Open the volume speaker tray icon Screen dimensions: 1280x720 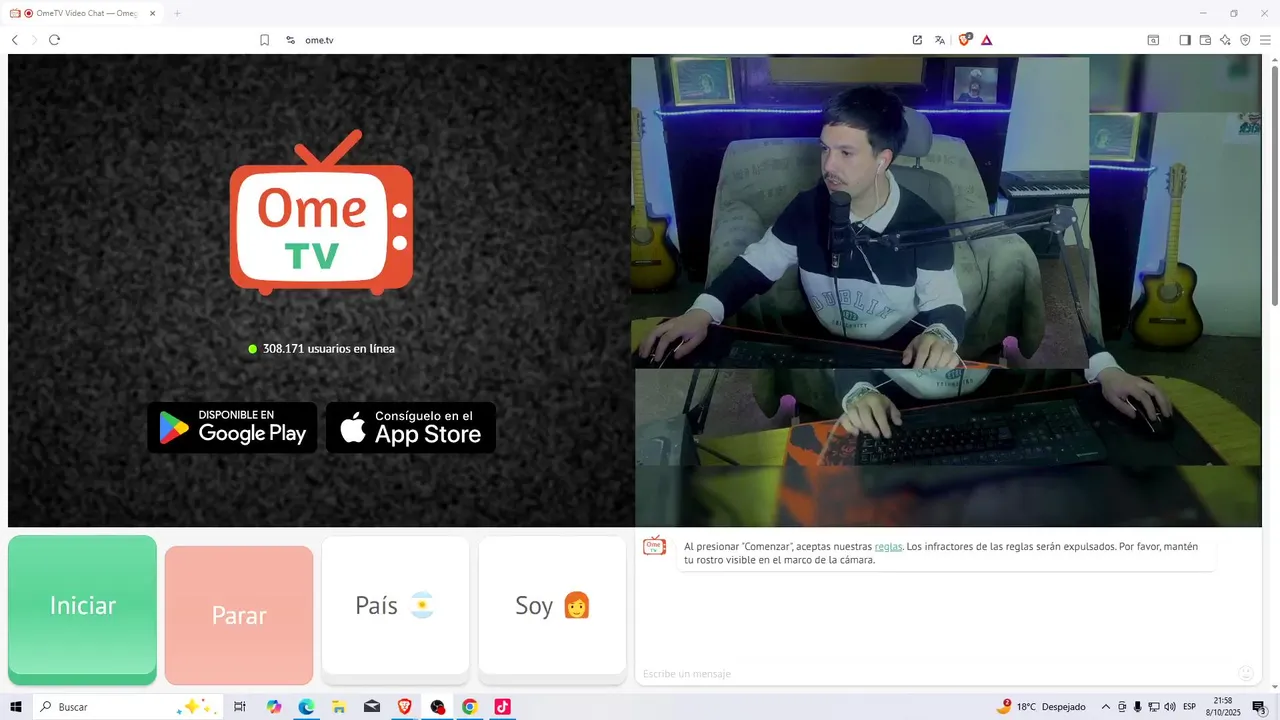coord(1169,707)
